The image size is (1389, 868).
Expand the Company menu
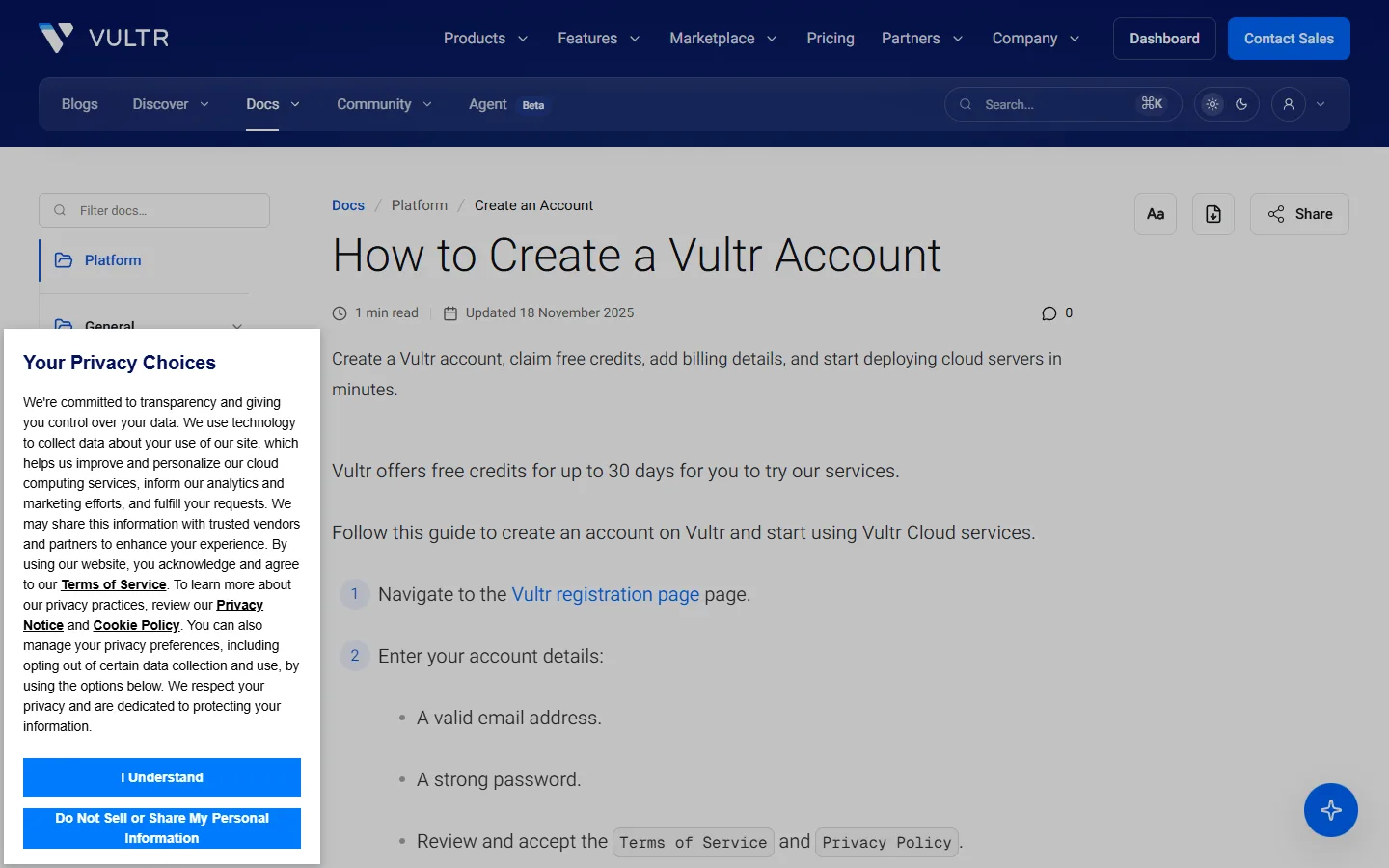pyautogui.click(x=1035, y=39)
